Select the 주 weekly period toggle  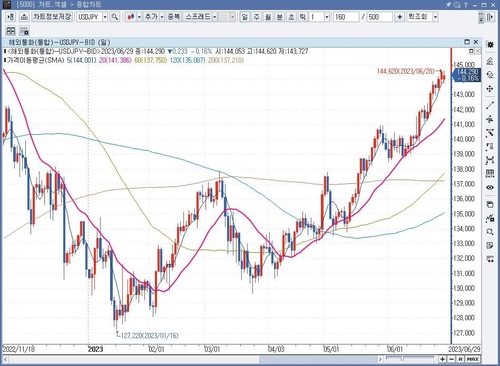pos(256,17)
